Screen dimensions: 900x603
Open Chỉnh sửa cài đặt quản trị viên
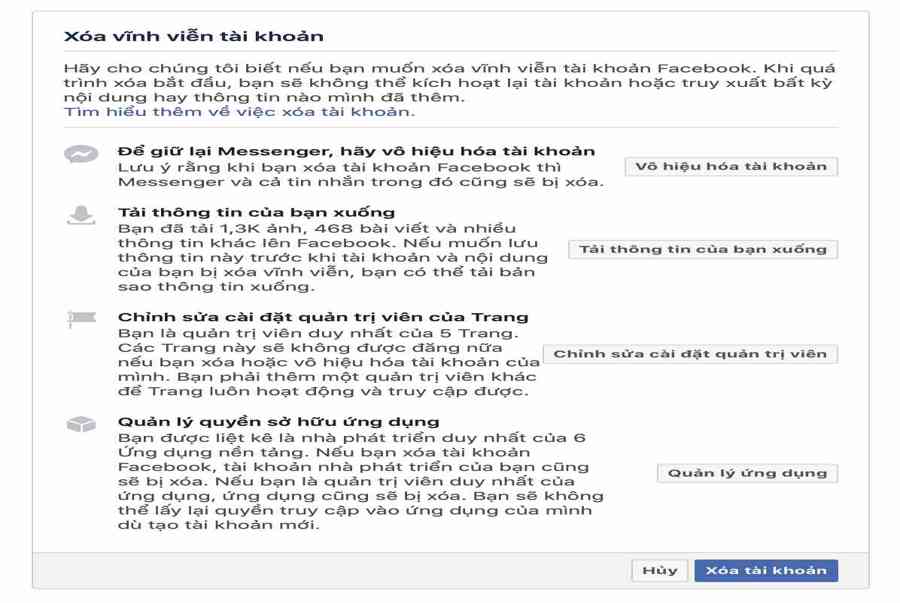pyautogui.click(x=690, y=354)
